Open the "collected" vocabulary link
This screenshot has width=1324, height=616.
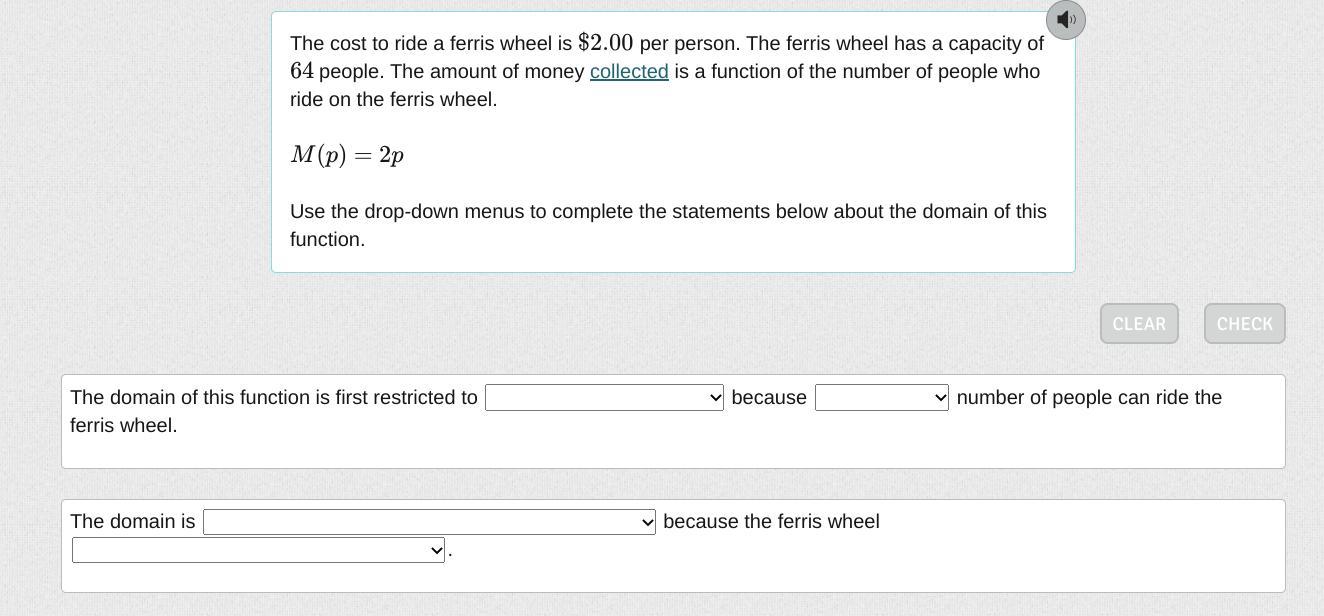coord(629,72)
